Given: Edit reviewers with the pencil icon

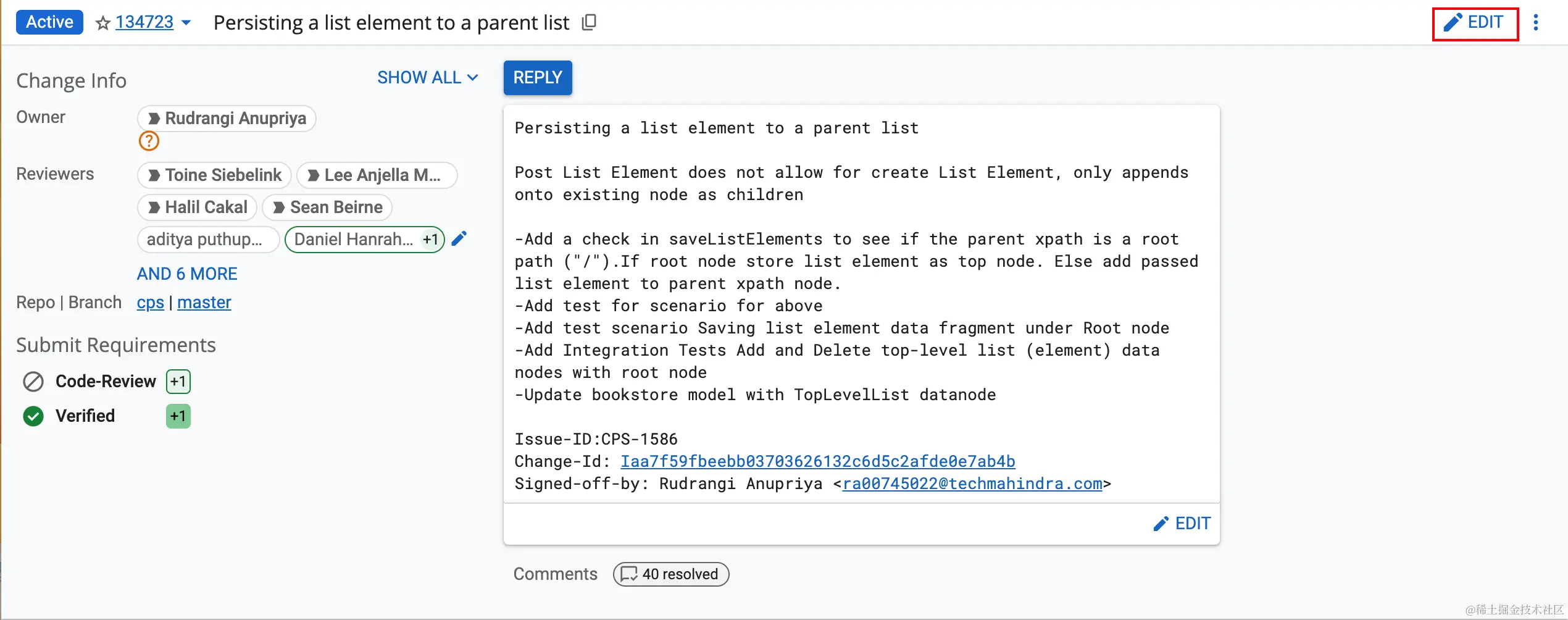Looking at the screenshot, I should [x=459, y=239].
